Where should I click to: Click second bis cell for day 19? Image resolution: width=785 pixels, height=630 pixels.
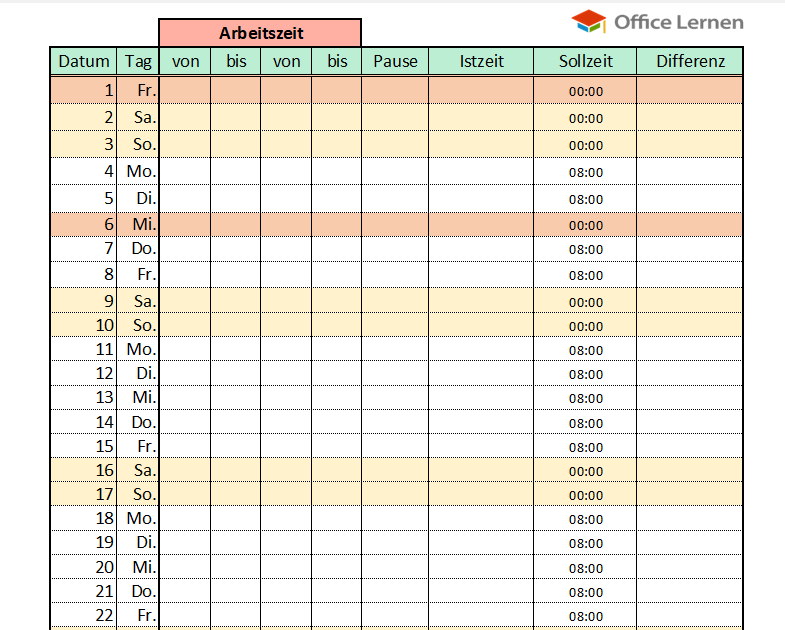pyautogui.click(x=337, y=542)
